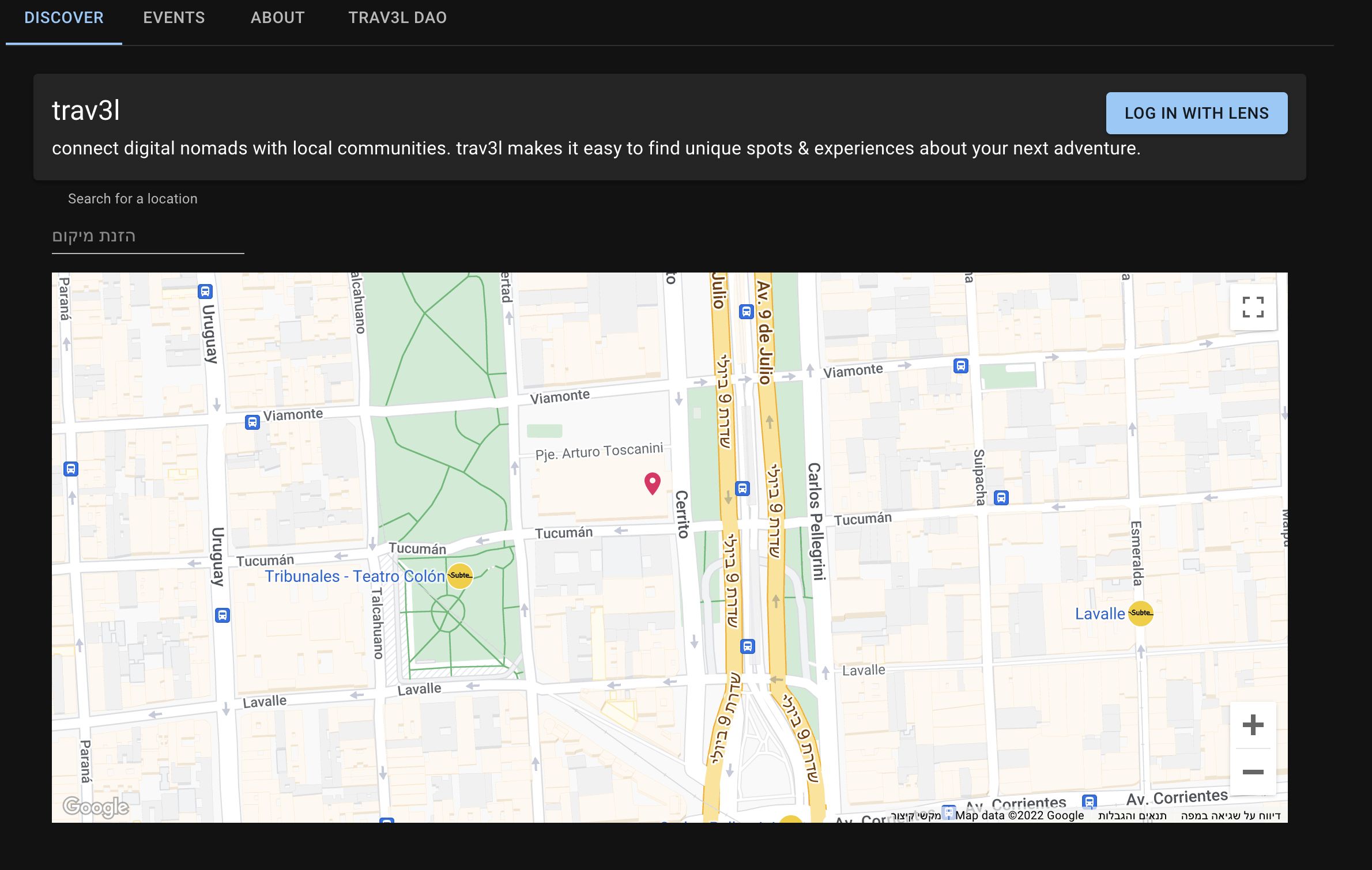Switch to the EVENTS tab
Image resolution: width=1372 pixels, height=870 pixels.
(174, 18)
